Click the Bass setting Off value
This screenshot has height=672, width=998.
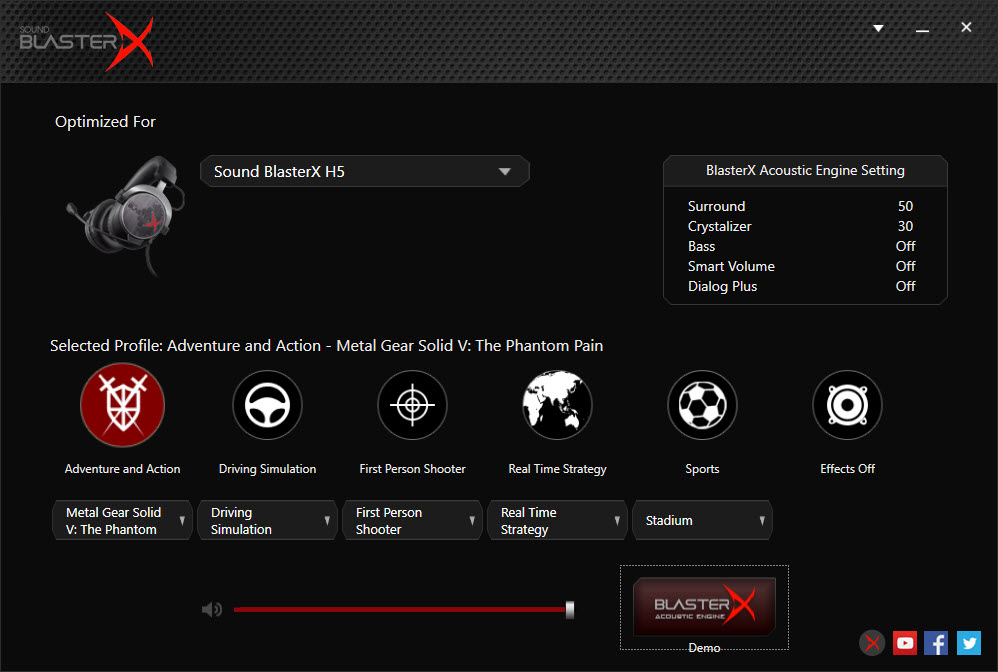905,246
